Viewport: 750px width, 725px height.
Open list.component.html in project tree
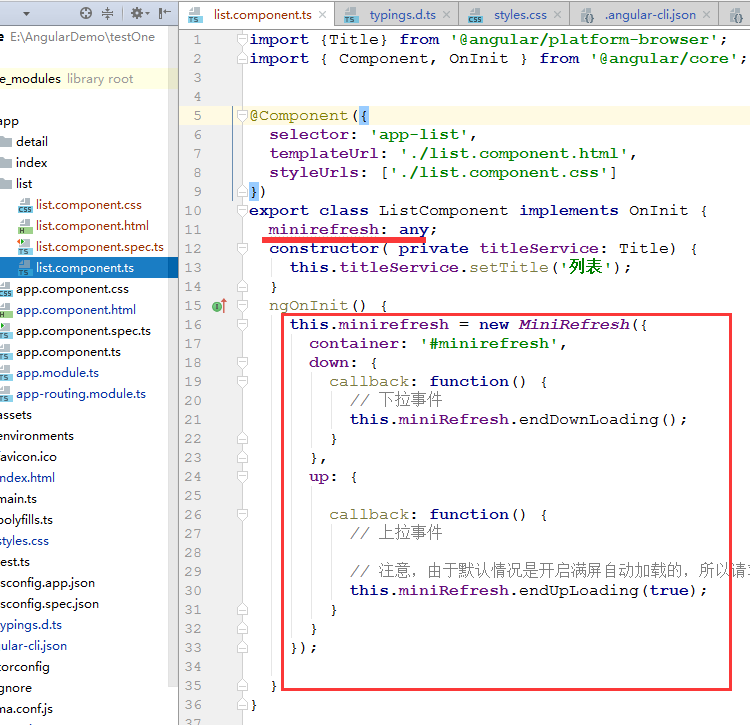(x=92, y=226)
